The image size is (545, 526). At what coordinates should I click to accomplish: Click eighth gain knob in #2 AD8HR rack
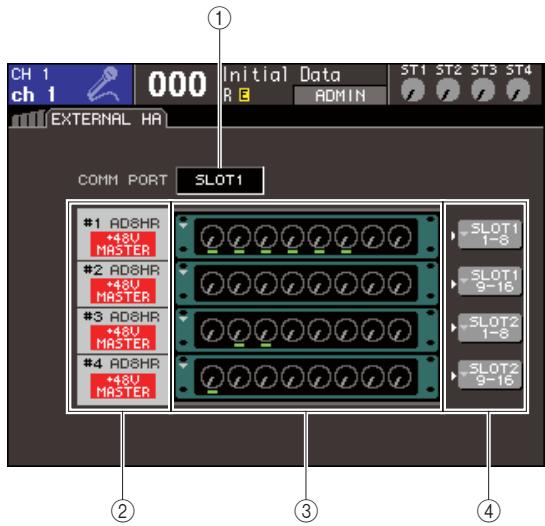click(400, 283)
